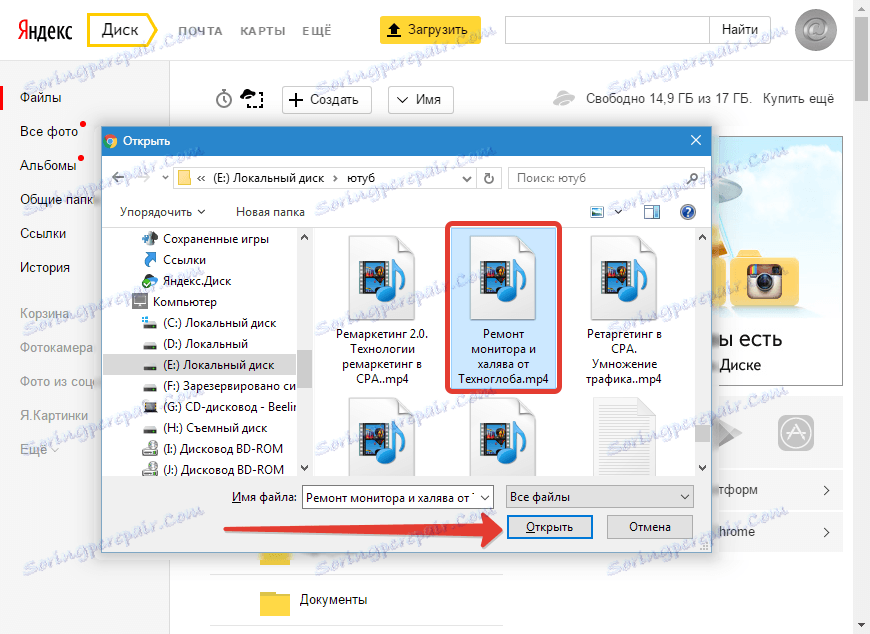
Task: Click the Яндекс logo
Action: coord(45,30)
